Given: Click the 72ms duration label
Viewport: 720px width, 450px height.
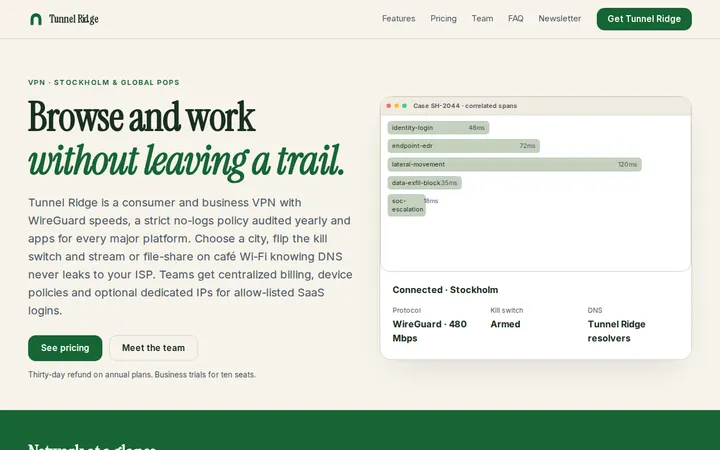Looking at the screenshot, I should [x=527, y=146].
